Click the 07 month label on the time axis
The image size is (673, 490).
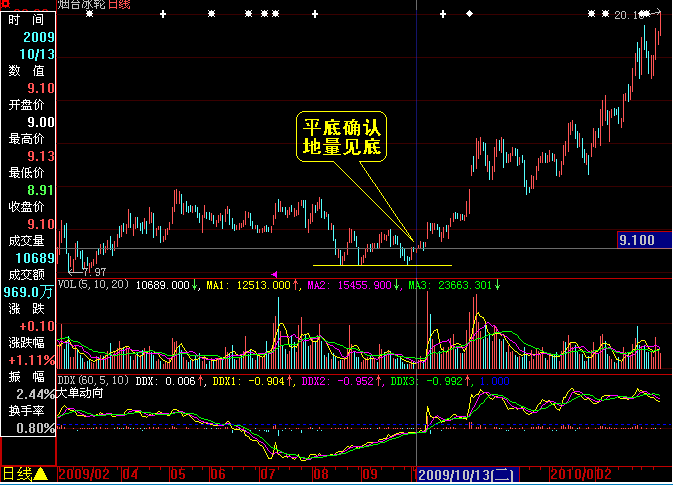(x=268, y=474)
